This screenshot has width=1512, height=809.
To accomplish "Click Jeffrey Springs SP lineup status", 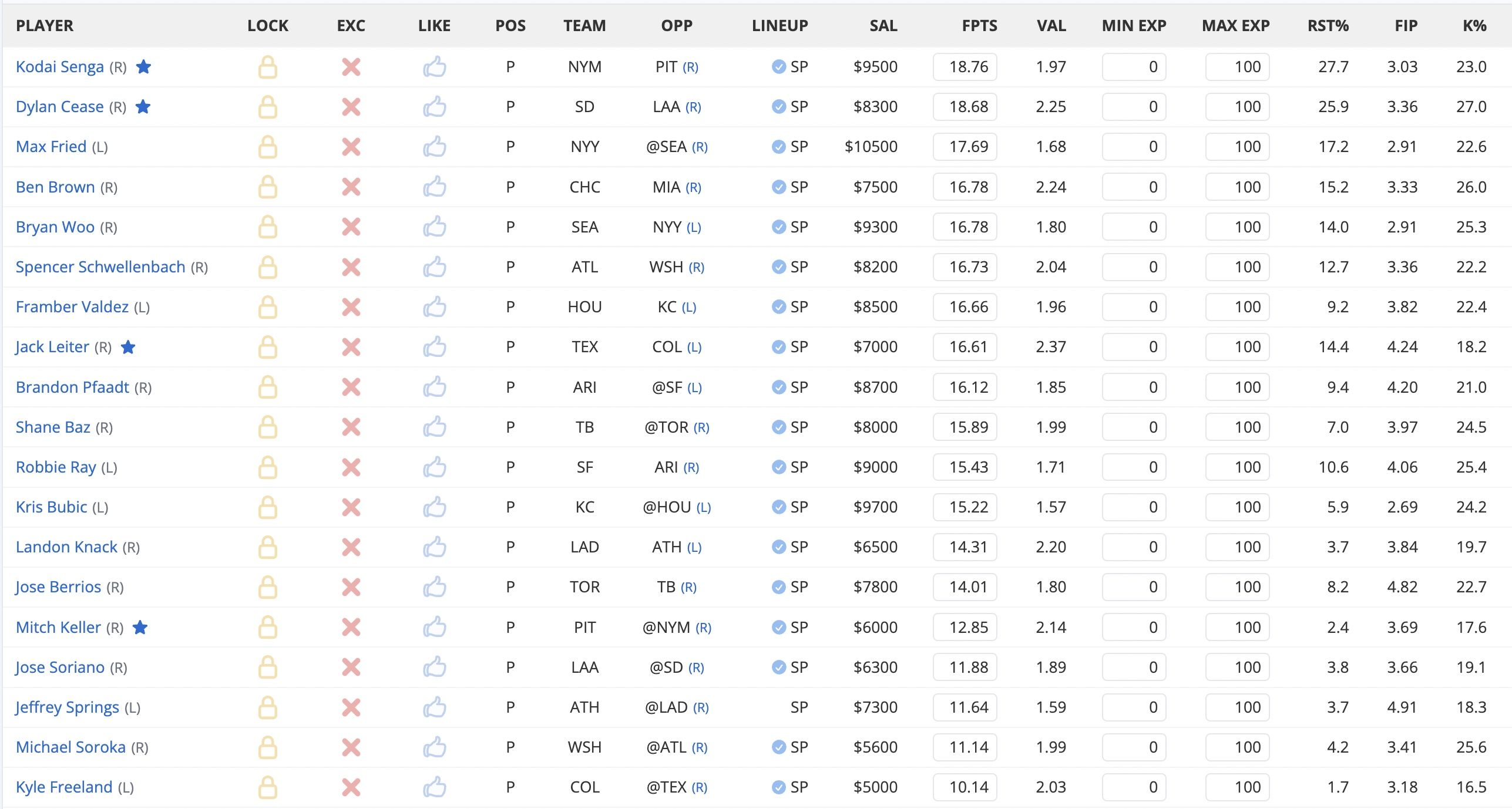I will [x=799, y=707].
